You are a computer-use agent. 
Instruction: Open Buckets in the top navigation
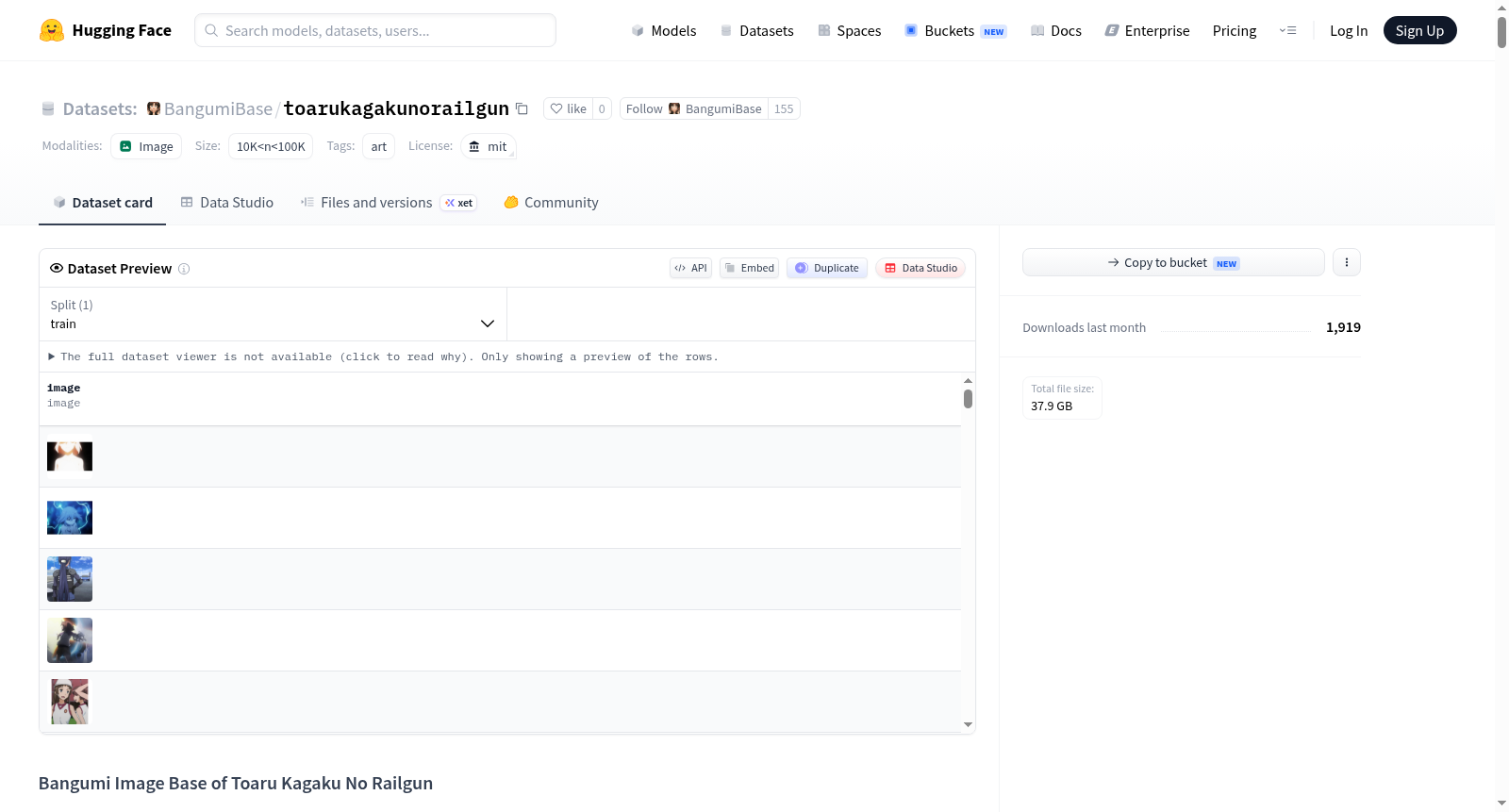coord(955,30)
